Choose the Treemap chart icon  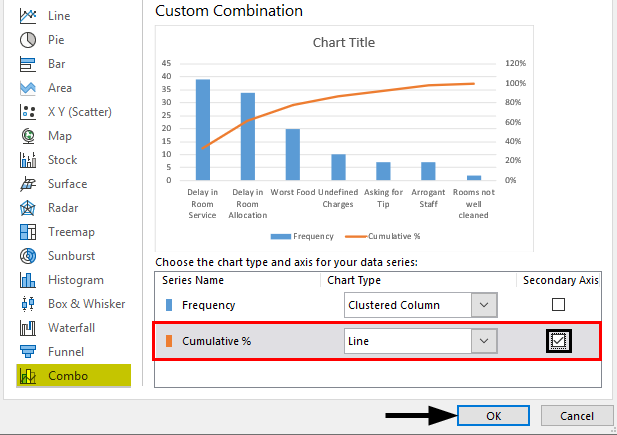point(28,232)
